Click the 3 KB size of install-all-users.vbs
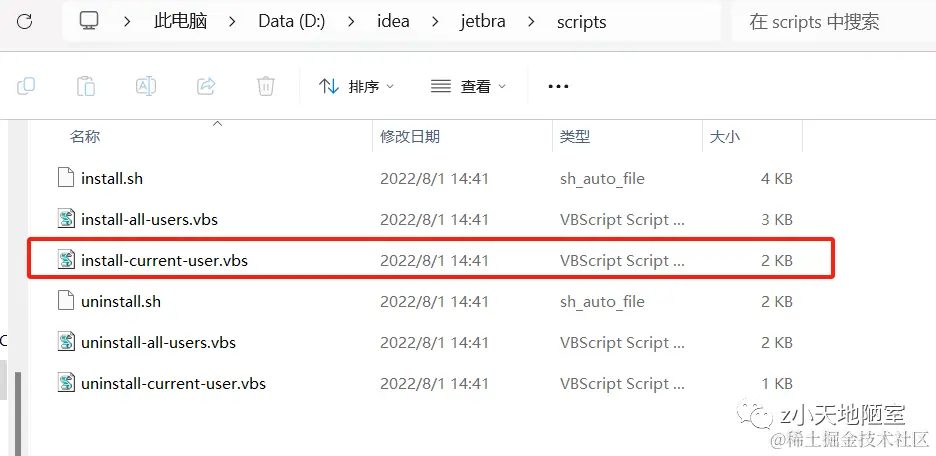The image size is (936, 456). (777, 220)
